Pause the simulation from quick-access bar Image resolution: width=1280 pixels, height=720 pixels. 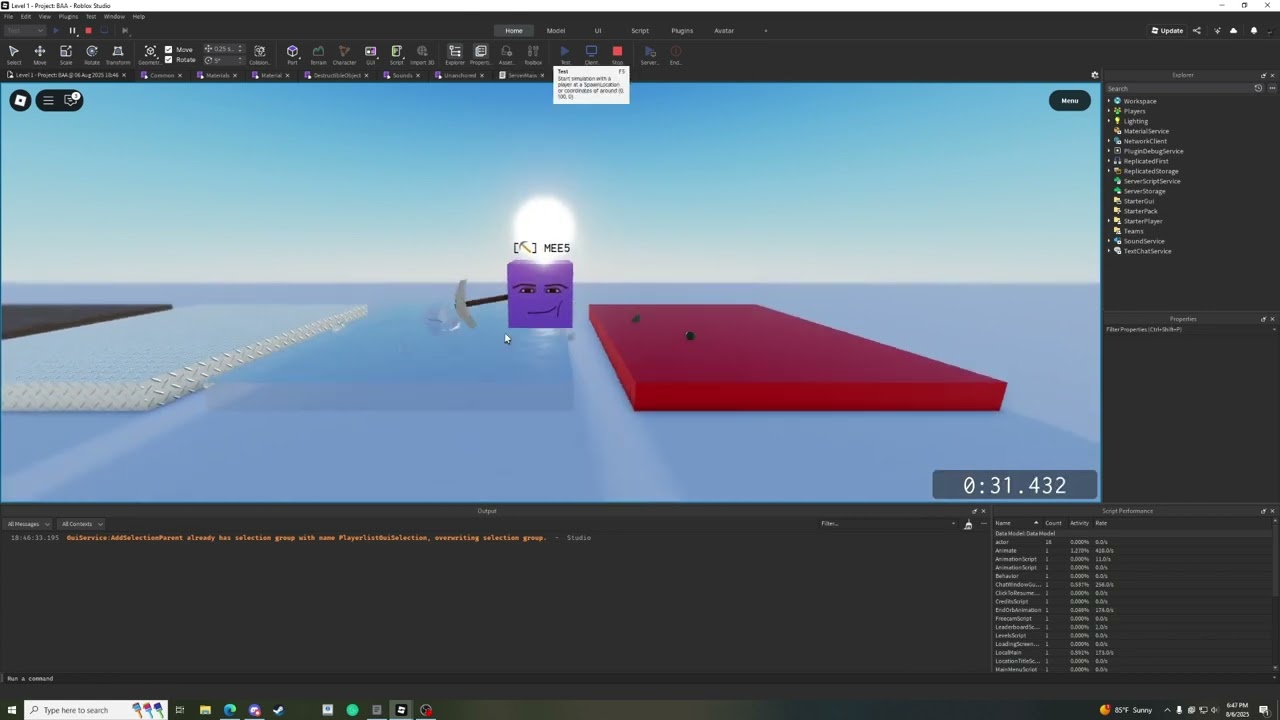point(72,30)
